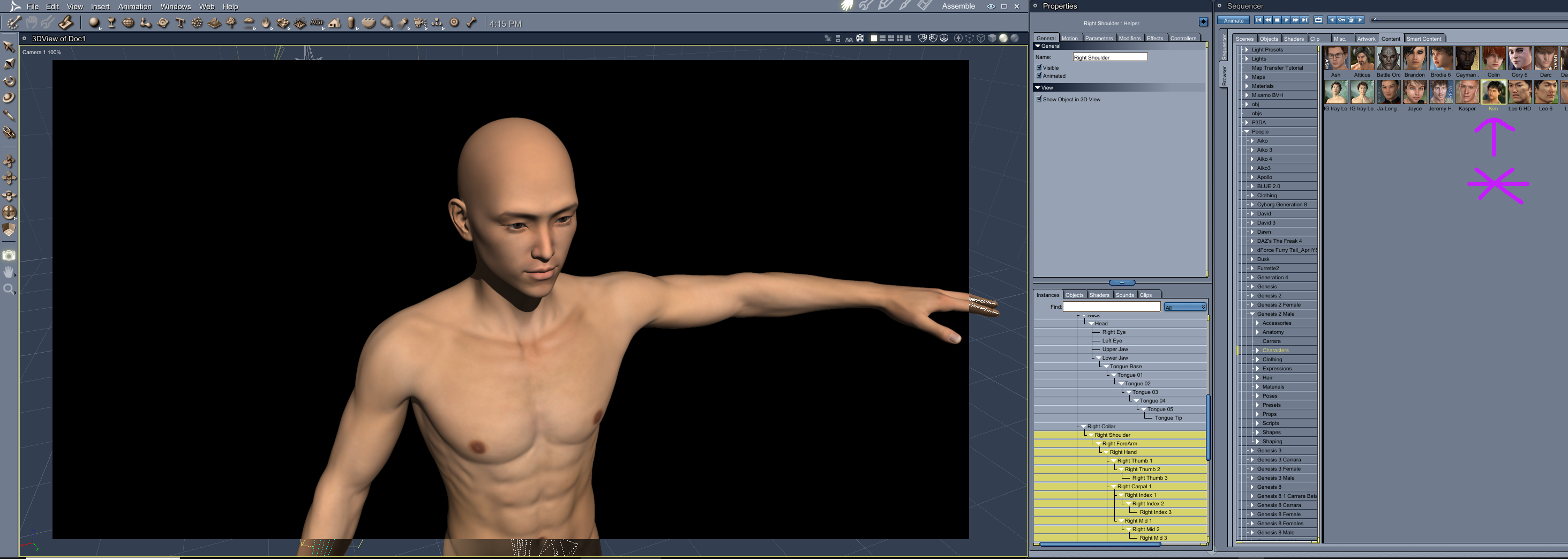The height and width of the screenshot is (559, 1568).
Task: Select the Text object tool
Action: (180, 23)
